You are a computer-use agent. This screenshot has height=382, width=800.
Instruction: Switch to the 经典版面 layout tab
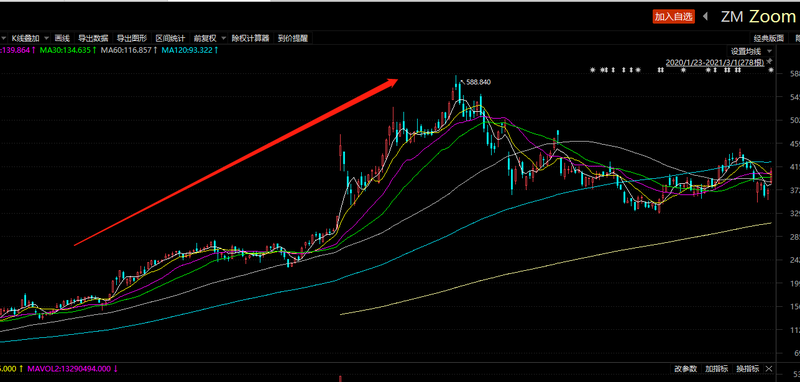769,38
